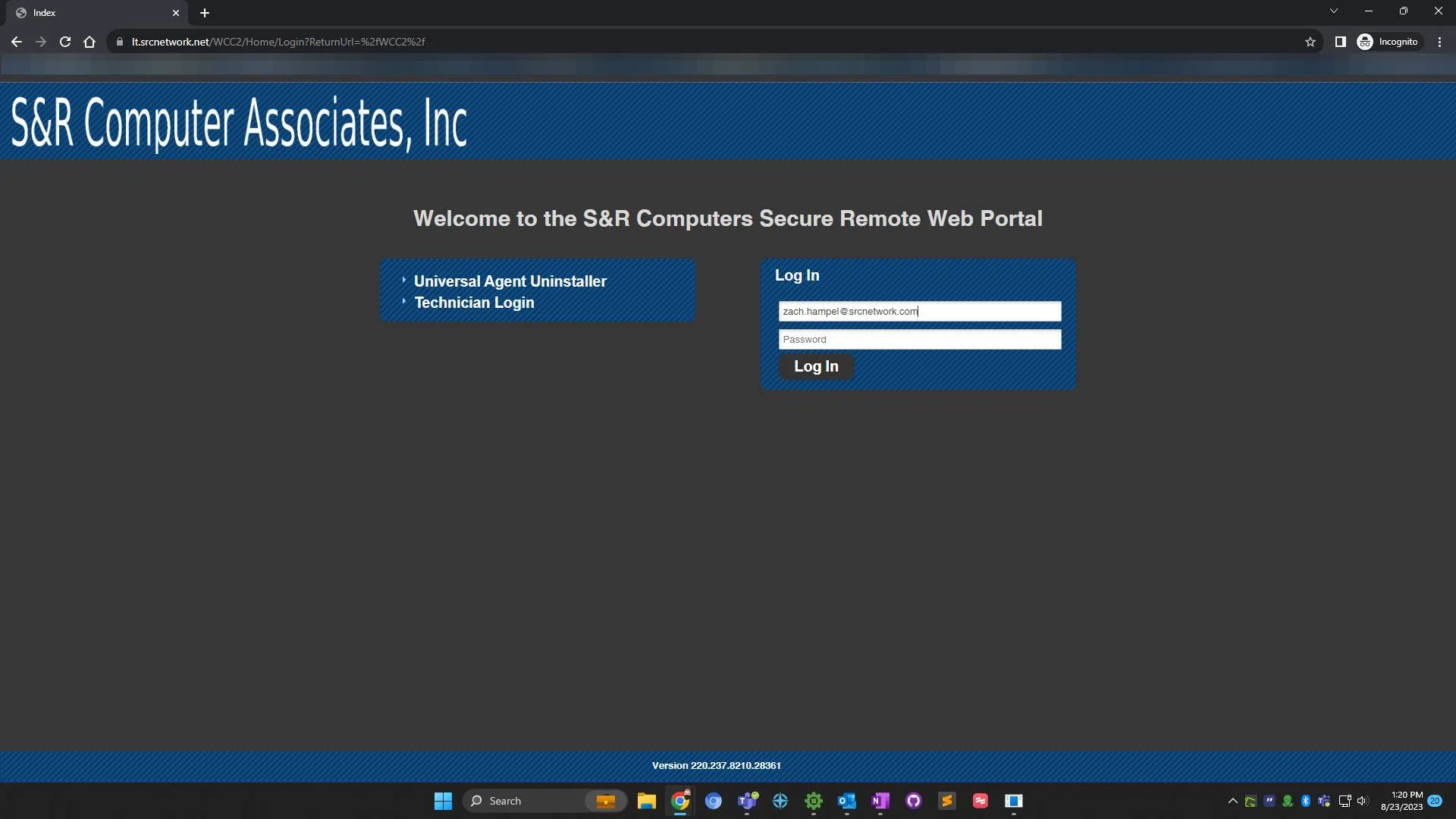Click the Password input field

(x=919, y=339)
